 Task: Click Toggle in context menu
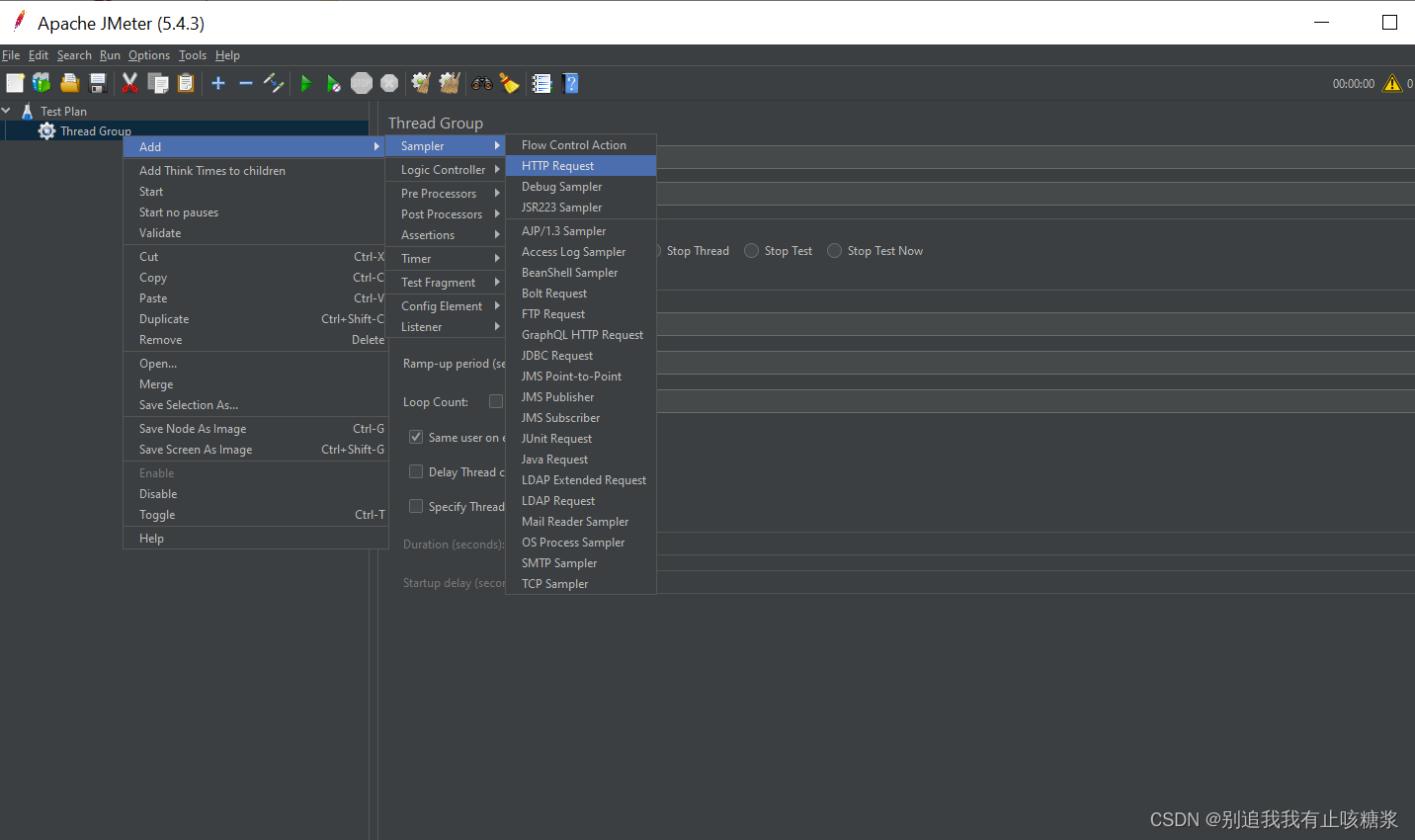(255, 514)
